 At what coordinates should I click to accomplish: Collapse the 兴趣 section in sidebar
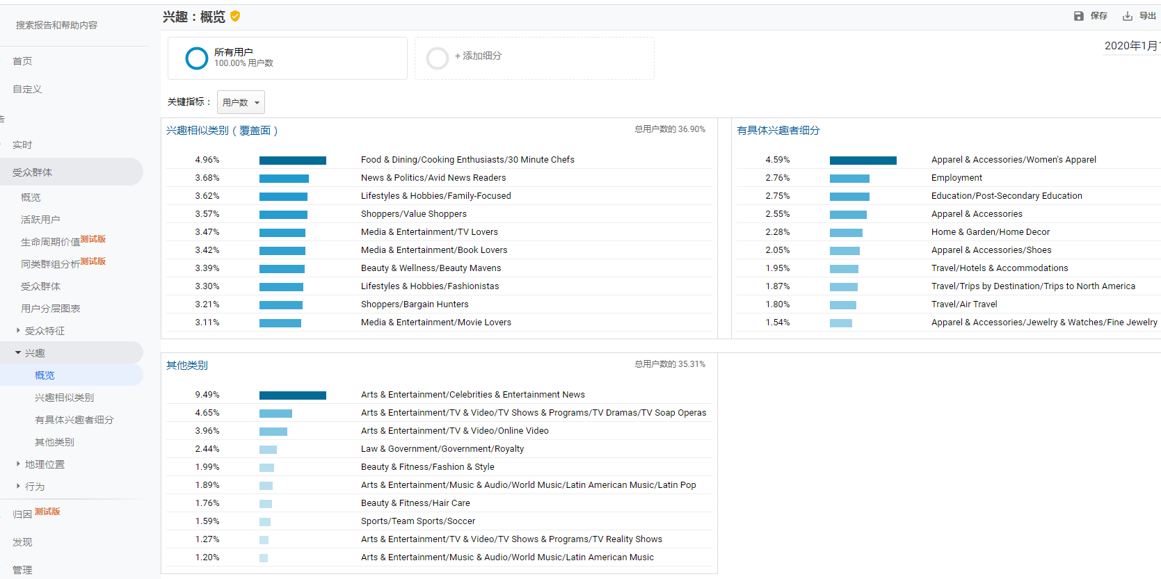click(18, 353)
